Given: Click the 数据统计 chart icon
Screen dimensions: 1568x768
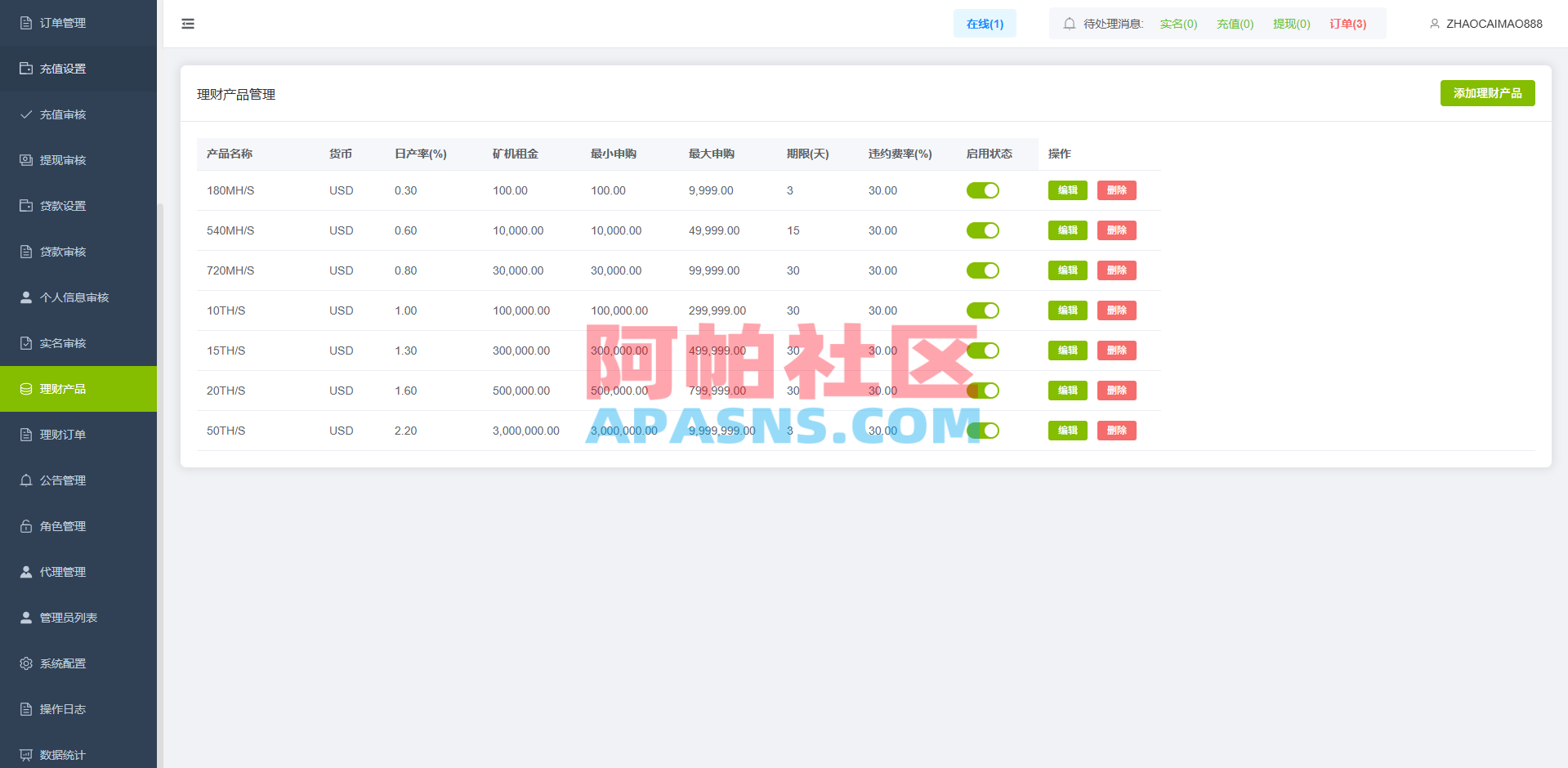Looking at the screenshot, I should (x=26, y=755).
